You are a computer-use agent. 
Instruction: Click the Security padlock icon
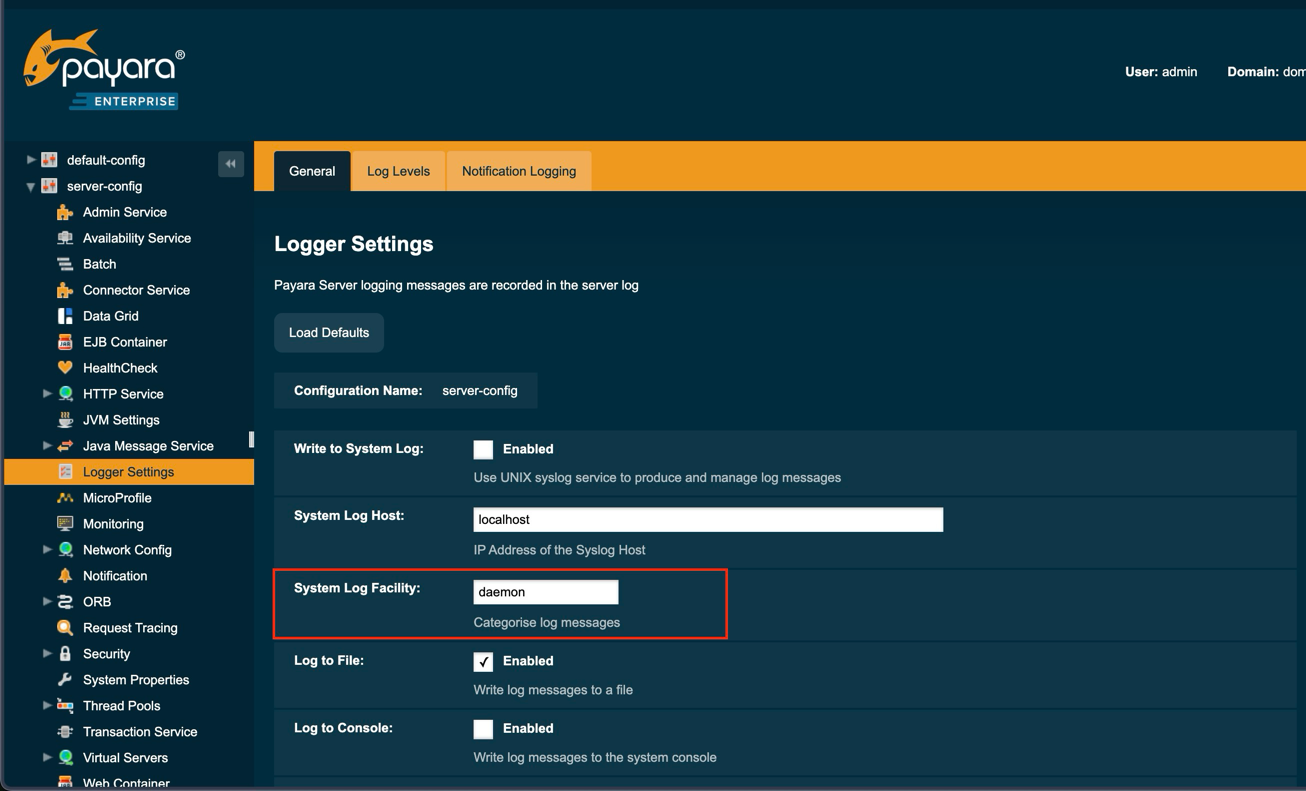(x=65, y=654)
